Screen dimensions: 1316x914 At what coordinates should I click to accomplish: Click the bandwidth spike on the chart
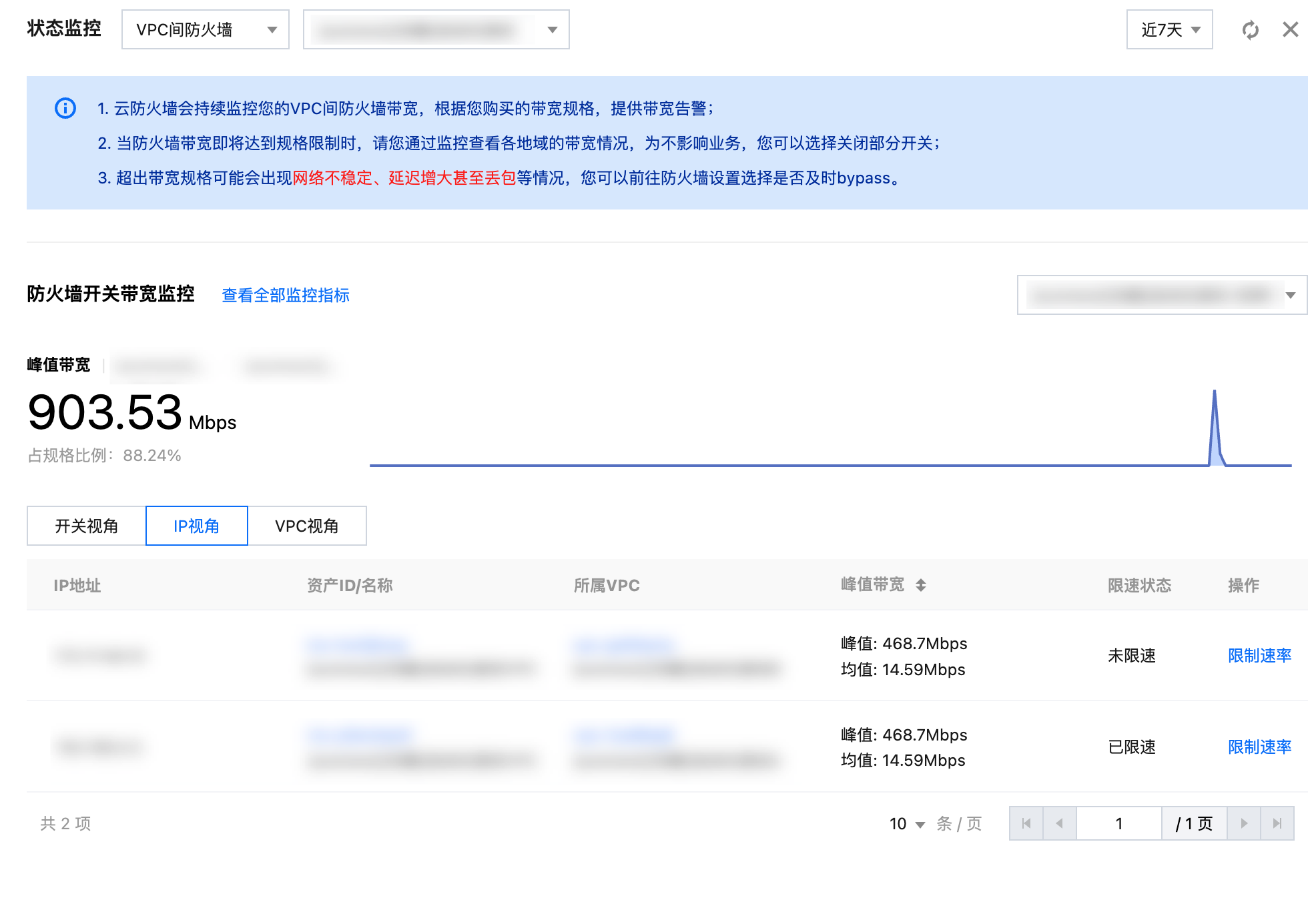click(x=1215, y=427)
